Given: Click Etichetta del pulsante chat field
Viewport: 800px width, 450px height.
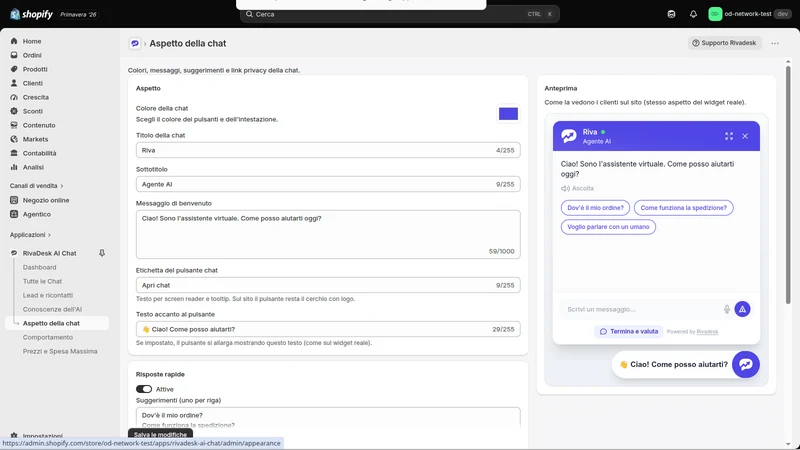Looking at the screenshot, I should [328, 285].
